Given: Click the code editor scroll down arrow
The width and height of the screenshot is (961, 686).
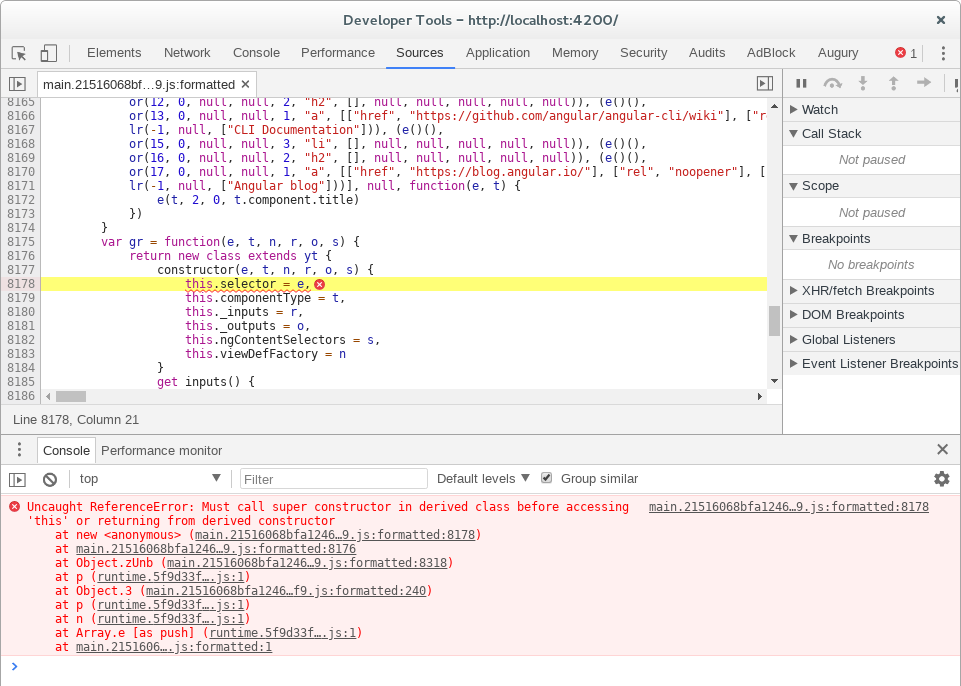Looking at the screenshot, I should click(774, 381).
